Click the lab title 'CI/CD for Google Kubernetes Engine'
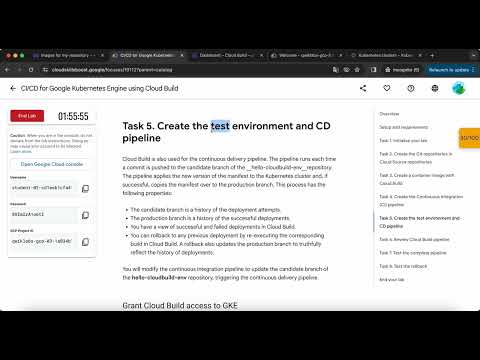The width and height of the screenshot is (480, 360). point(99,88)
